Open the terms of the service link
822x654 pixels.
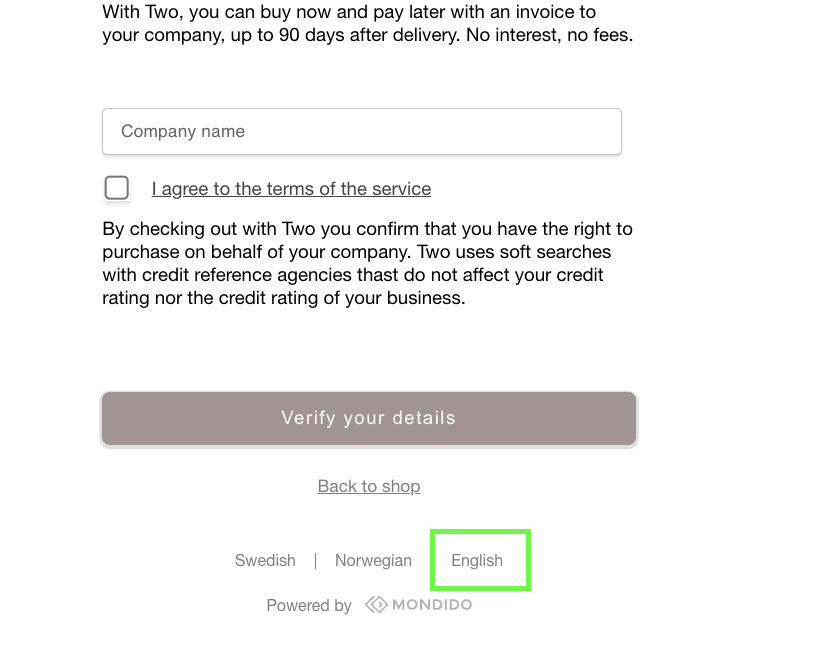click(291, 189)
